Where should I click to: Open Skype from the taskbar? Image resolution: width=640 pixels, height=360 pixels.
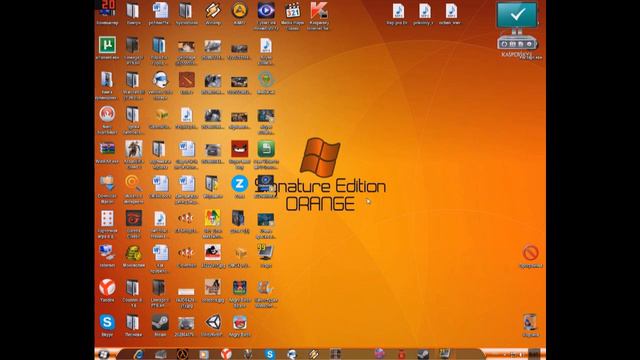click(x=269, y=354)
